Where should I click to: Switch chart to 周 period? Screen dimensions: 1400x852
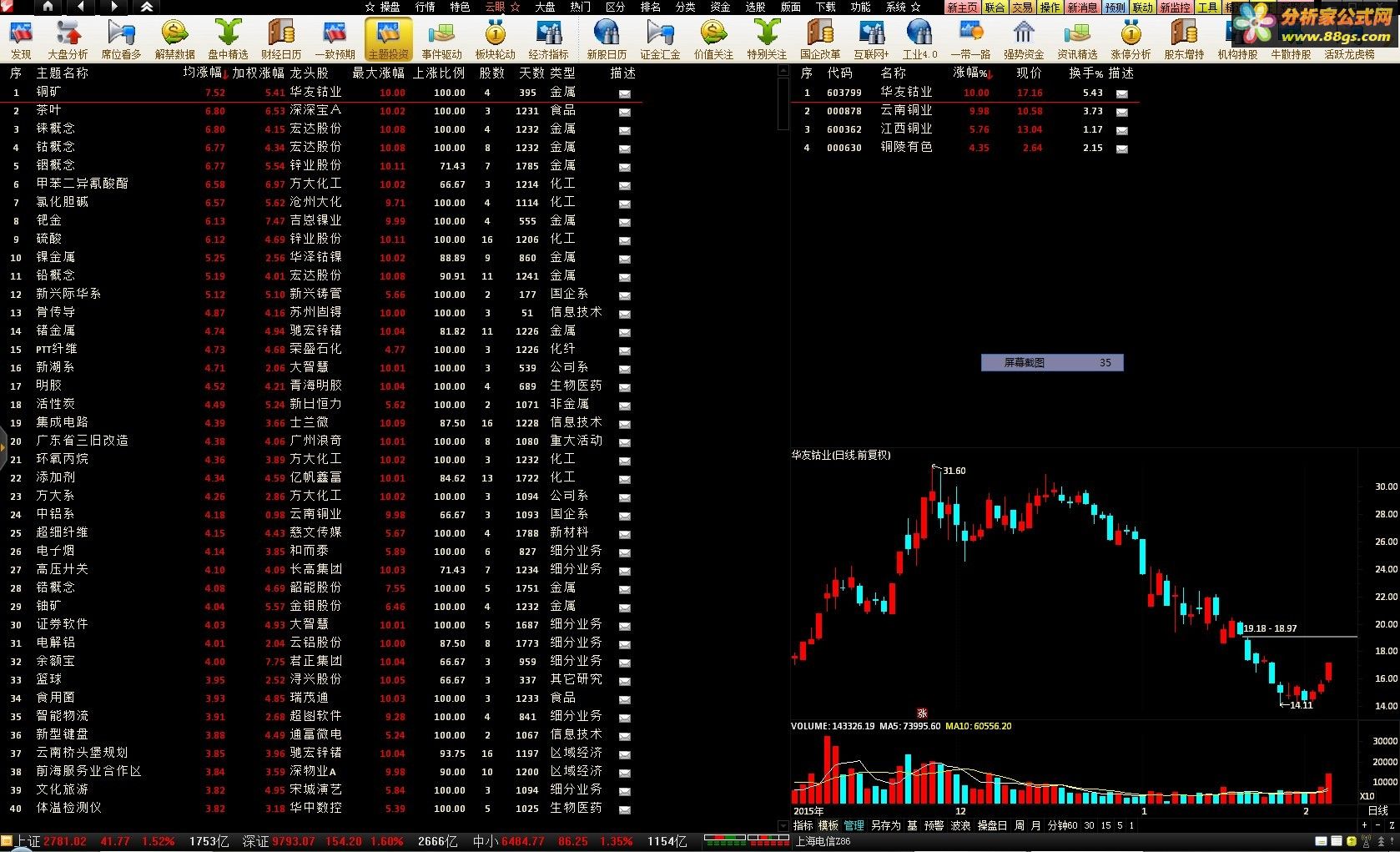pyautogui.click(x=1020, y=825)
